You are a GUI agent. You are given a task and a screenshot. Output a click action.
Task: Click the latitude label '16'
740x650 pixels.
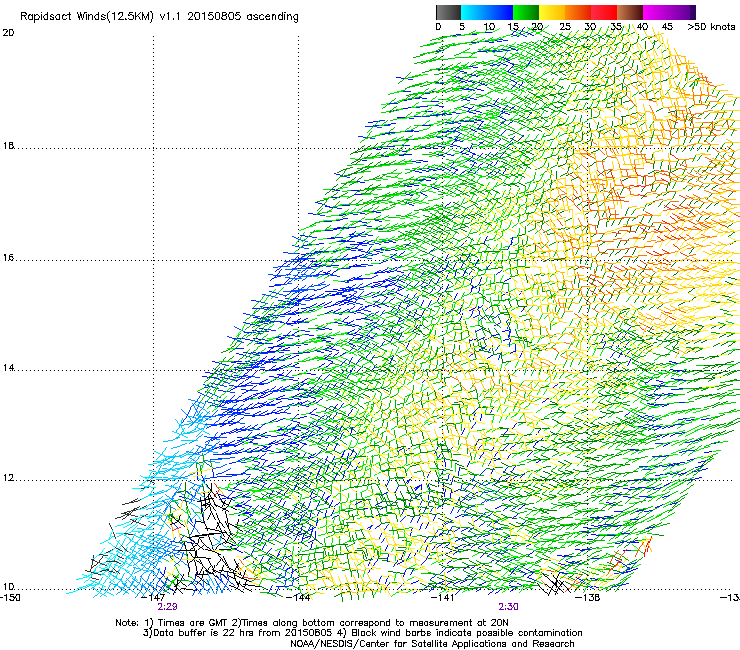(x=8, y=258)
